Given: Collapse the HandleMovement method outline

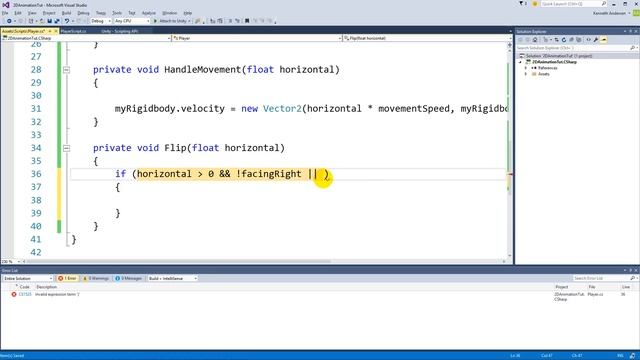Looking at the screenshot, I should click(x=67, y=70).
